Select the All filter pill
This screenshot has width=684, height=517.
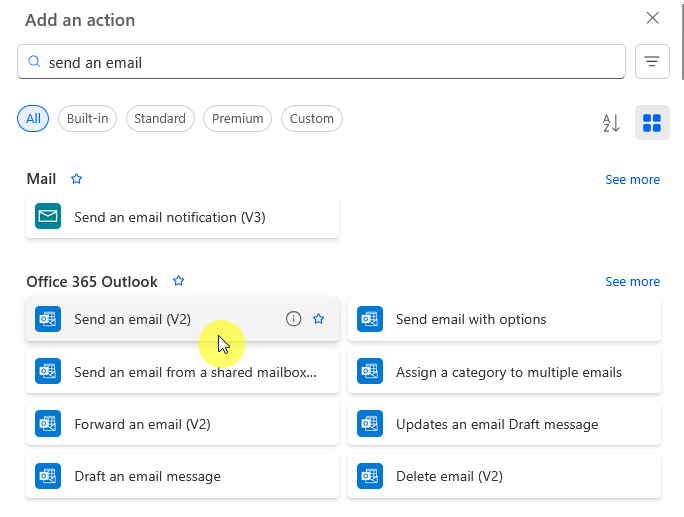(x=33, y=118)
